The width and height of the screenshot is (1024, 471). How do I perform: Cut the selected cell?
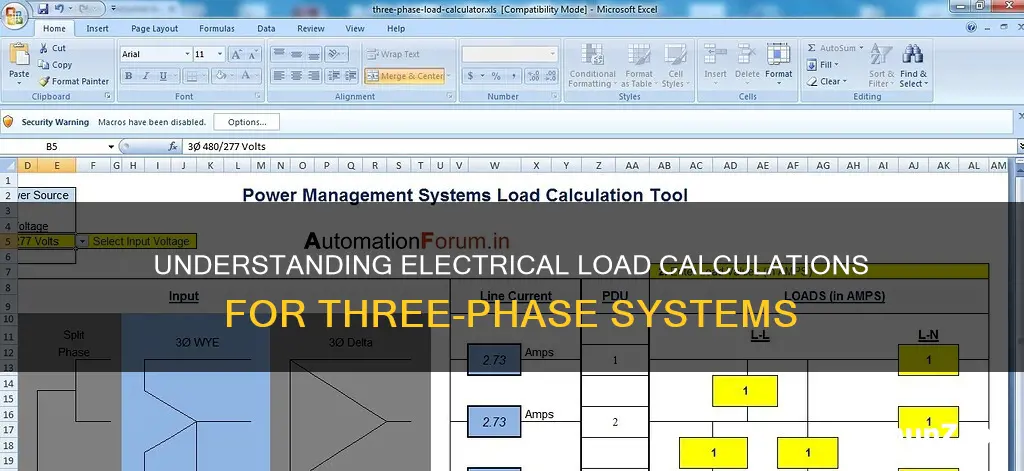52,48
